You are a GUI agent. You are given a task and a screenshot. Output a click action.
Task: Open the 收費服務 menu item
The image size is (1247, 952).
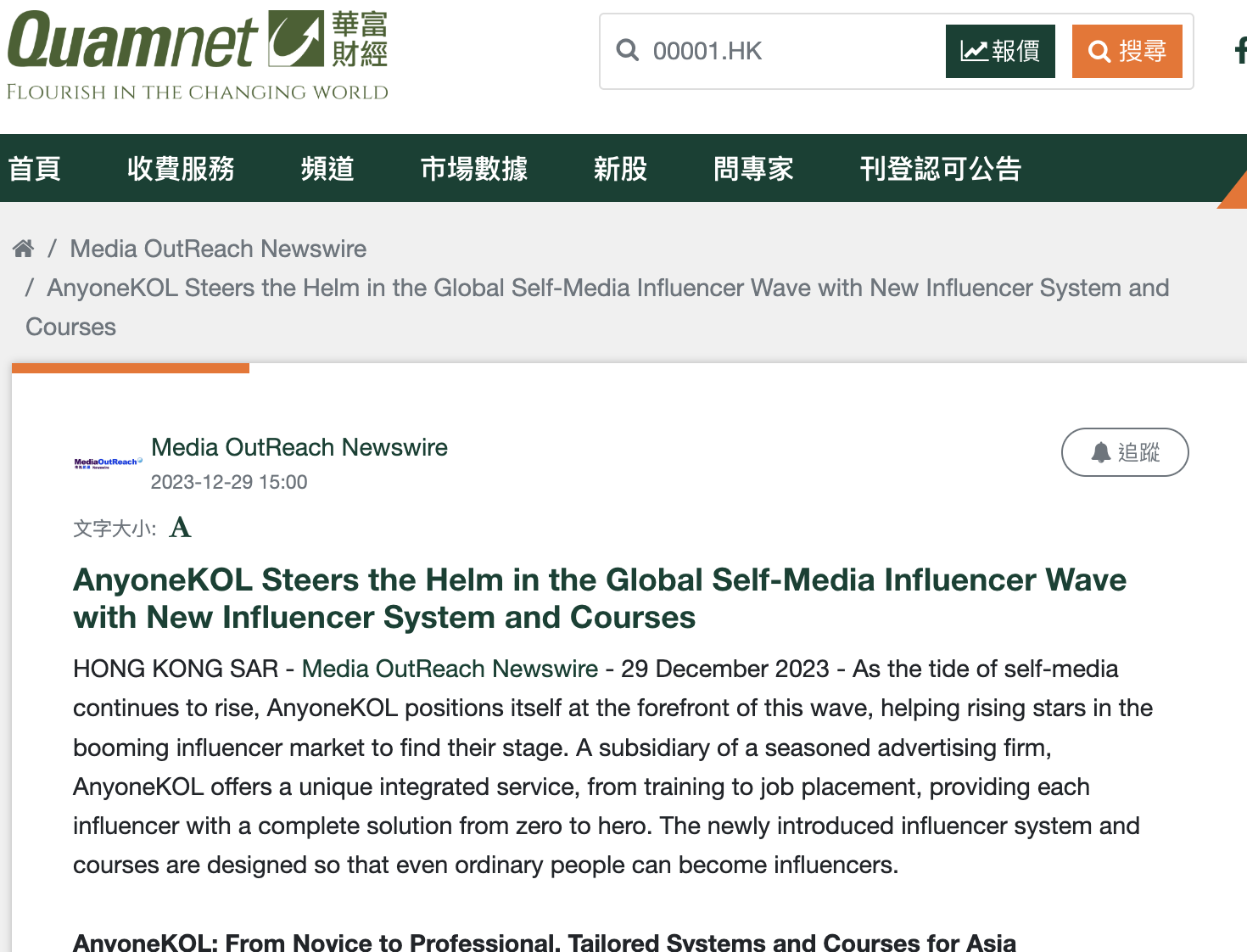click(x=181, y=169)
